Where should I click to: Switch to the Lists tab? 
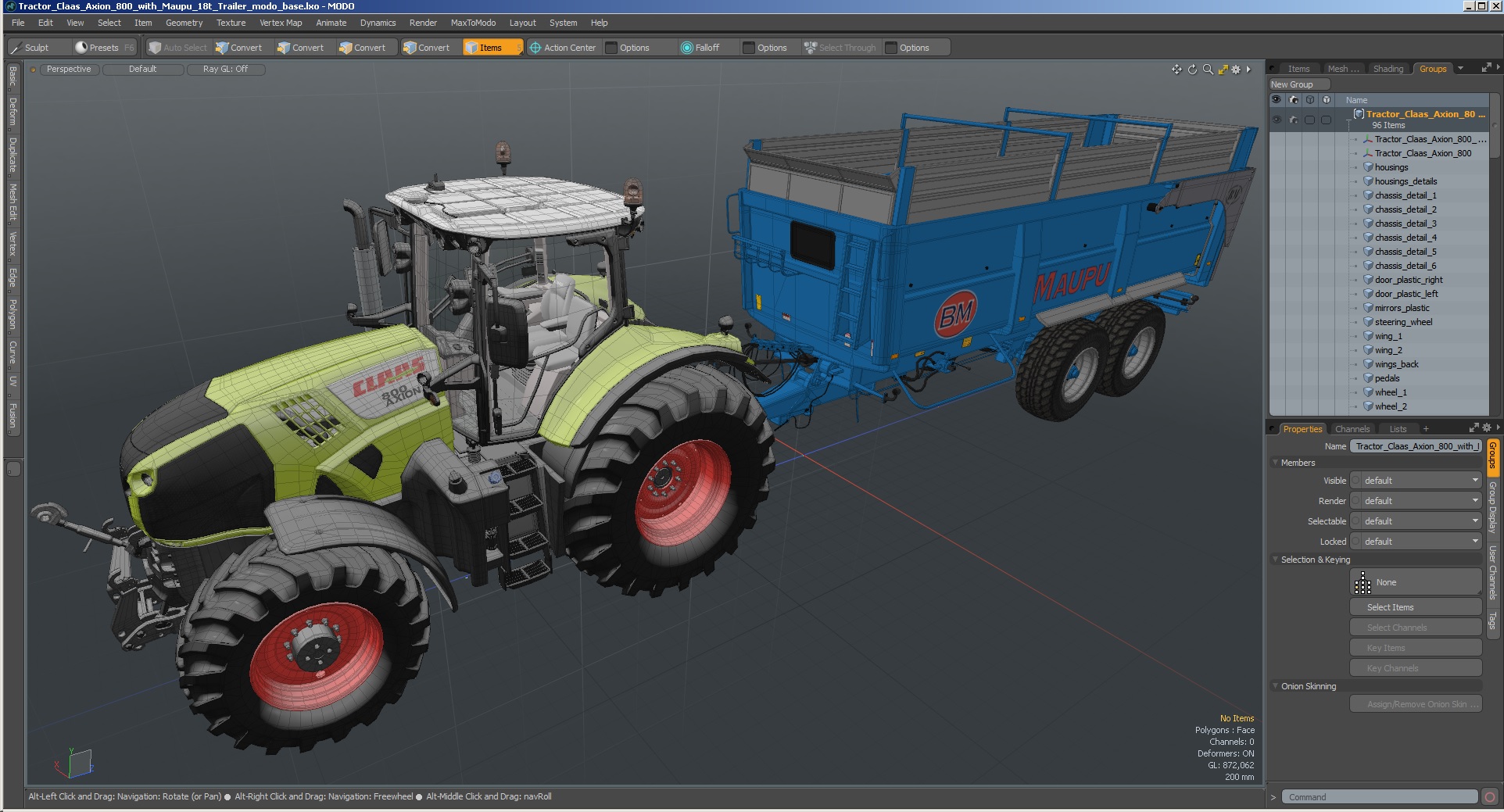(x=1398, y=429)
